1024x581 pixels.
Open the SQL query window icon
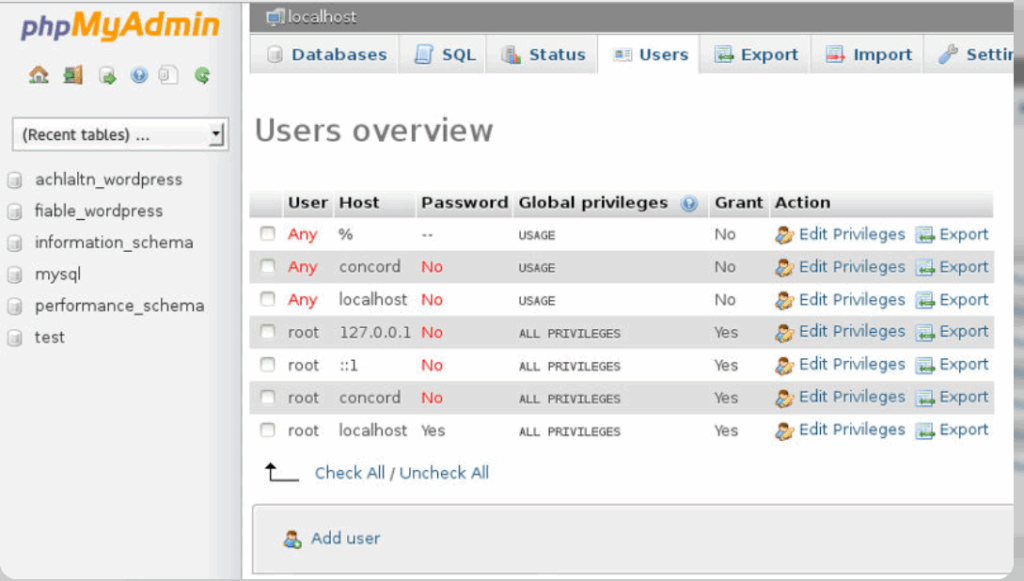106,74
